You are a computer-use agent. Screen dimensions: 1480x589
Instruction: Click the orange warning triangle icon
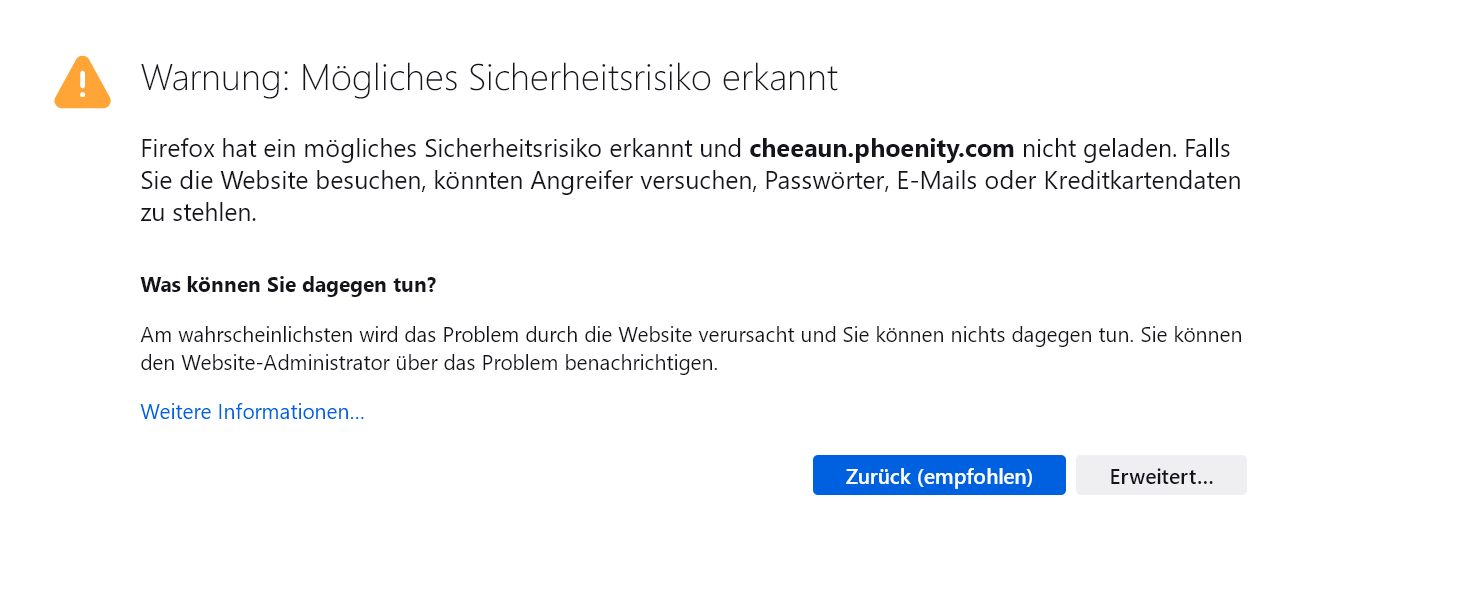[x=82, y=82]
